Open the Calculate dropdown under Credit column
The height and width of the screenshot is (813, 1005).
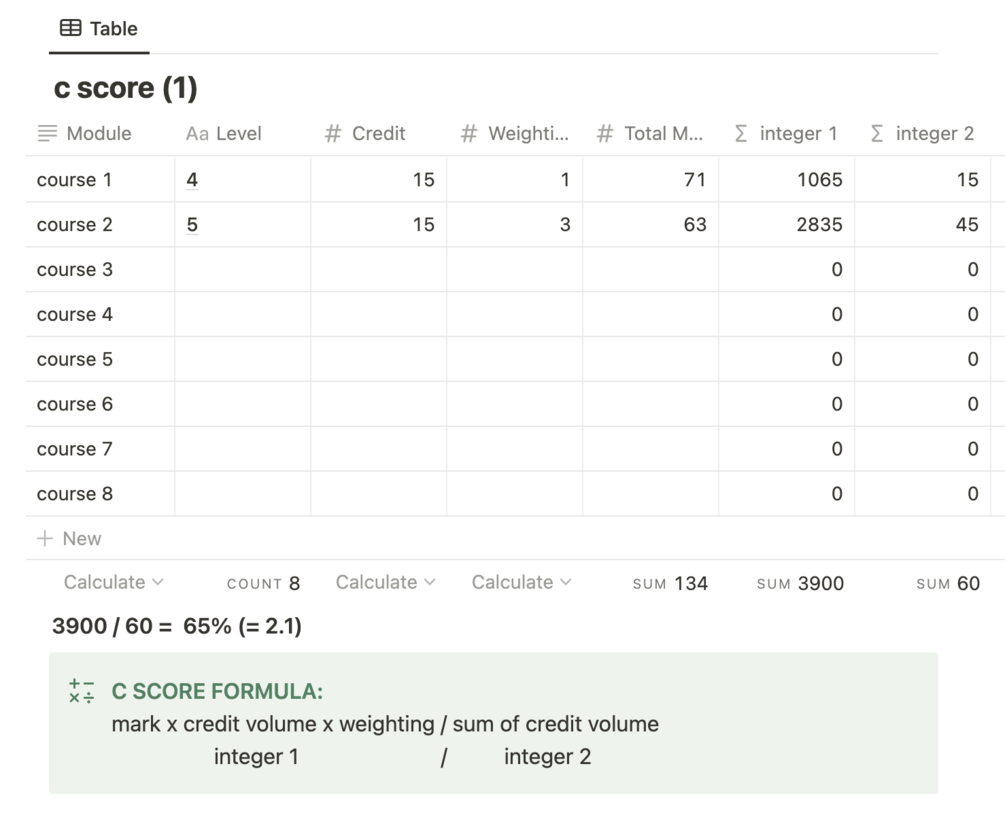point(385,582)
